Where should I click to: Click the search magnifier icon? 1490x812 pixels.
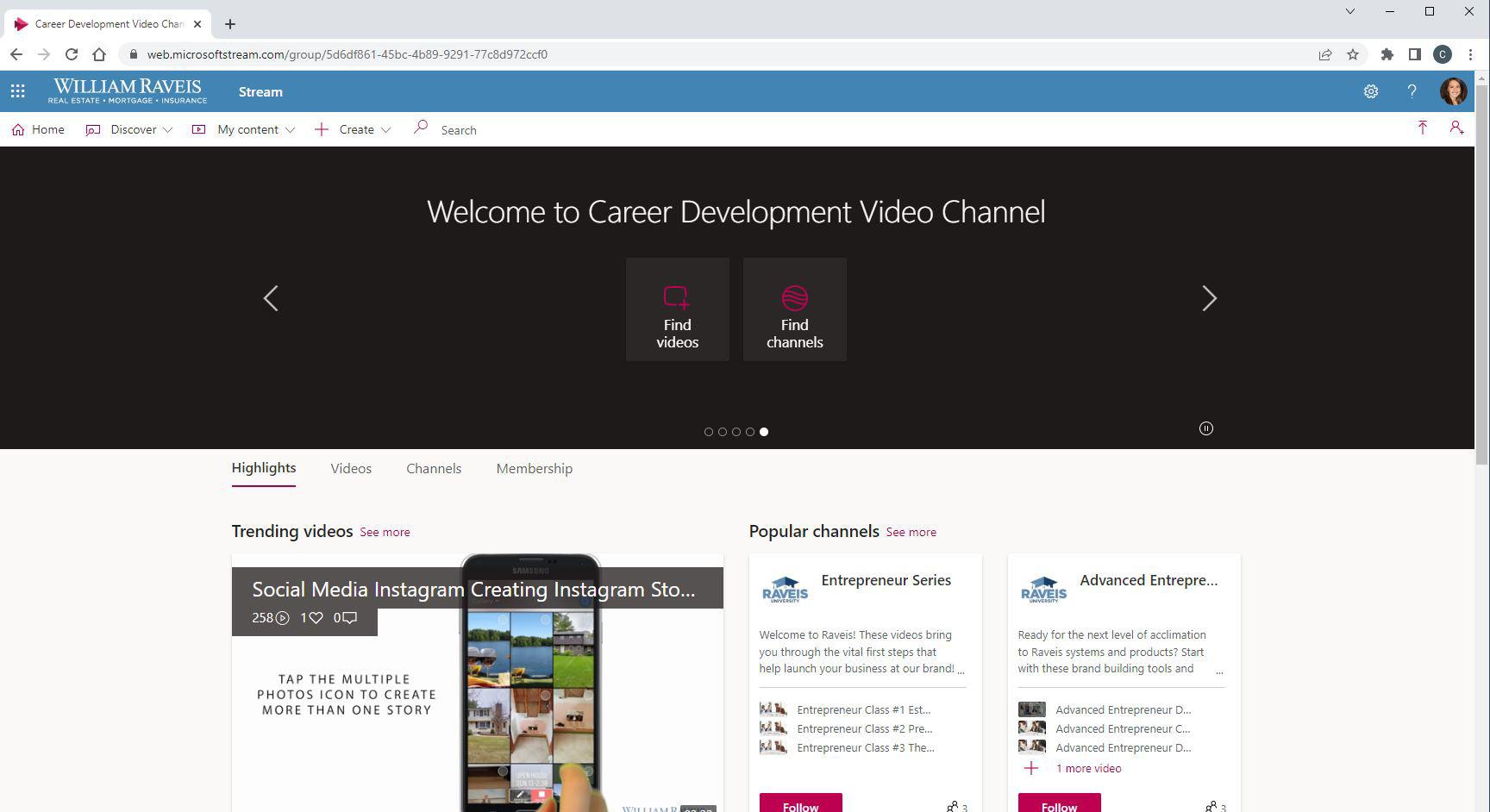pos(421,128)
